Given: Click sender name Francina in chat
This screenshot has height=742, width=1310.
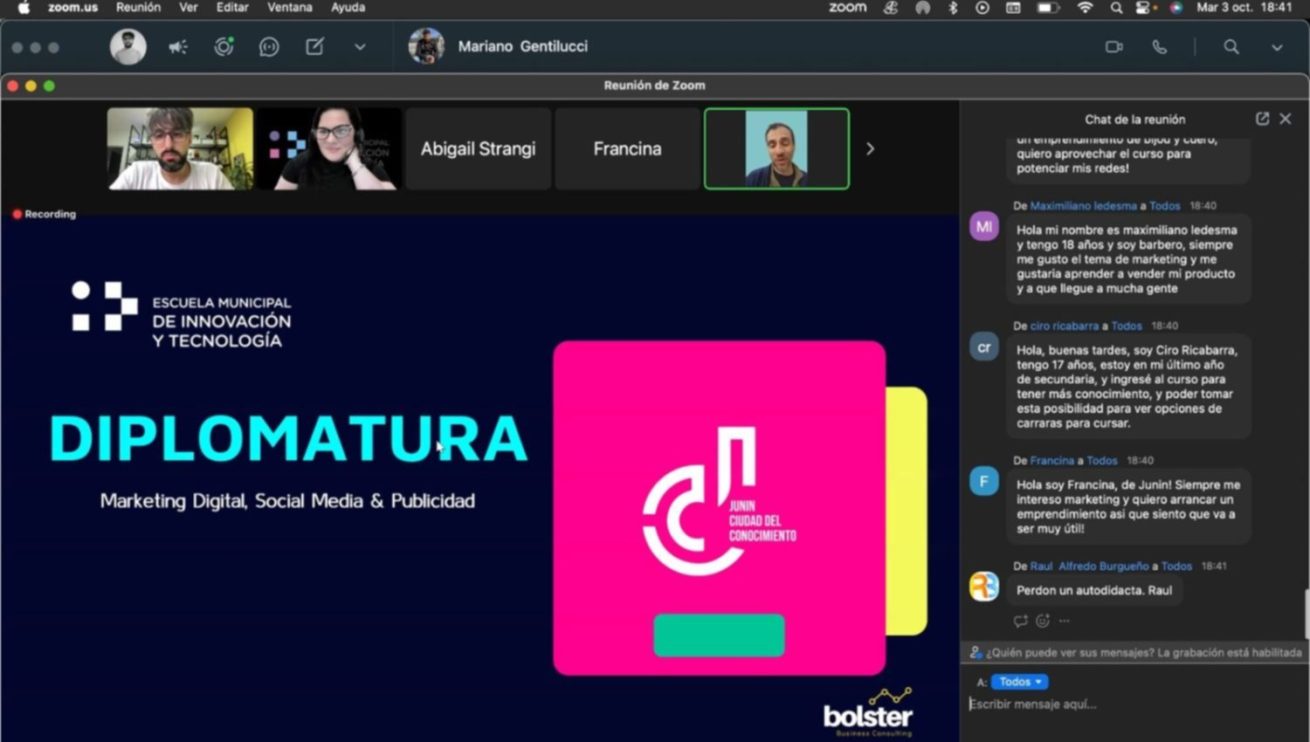Looking at the screenshot, I should click(1052, 461).
